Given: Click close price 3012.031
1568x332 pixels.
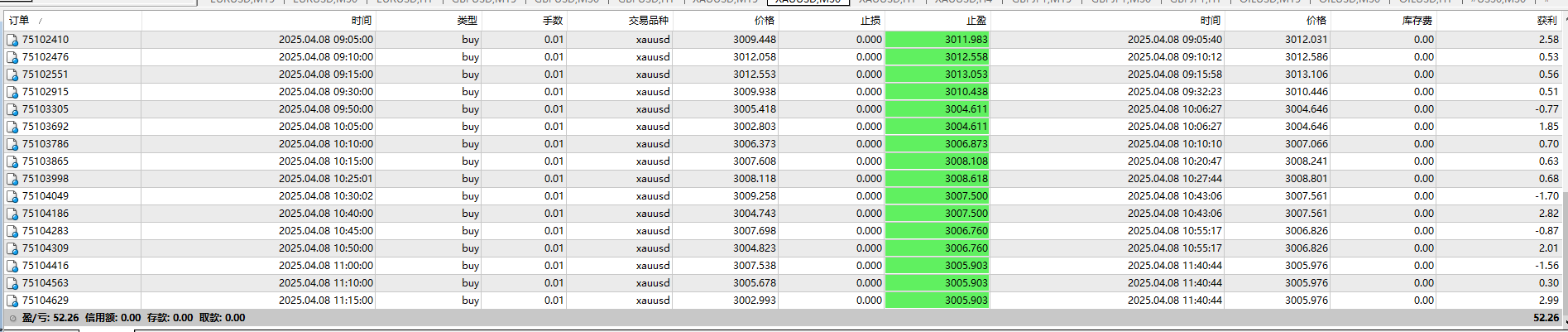Looking at the screenshot, I should tap(1307, 40).
